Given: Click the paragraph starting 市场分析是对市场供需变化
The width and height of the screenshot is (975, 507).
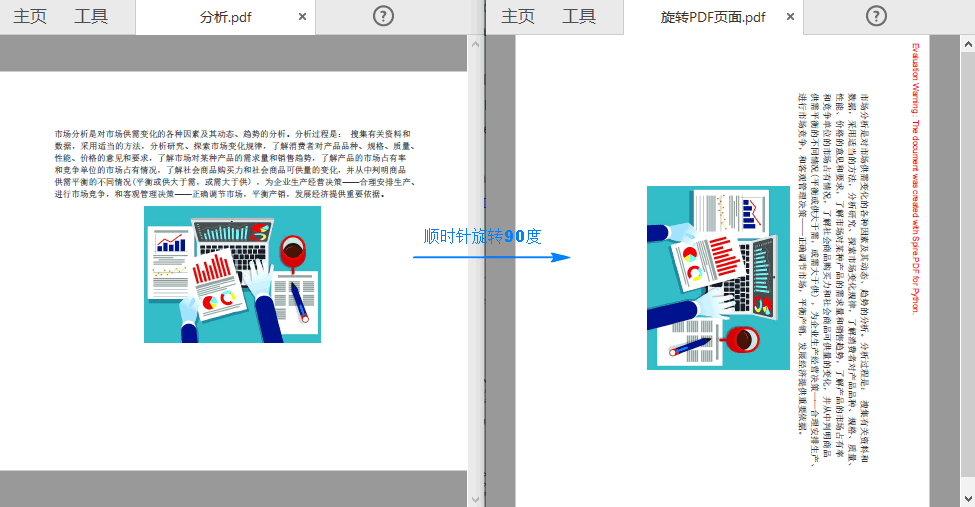Looking at the screenshot, I should point(234,164).
